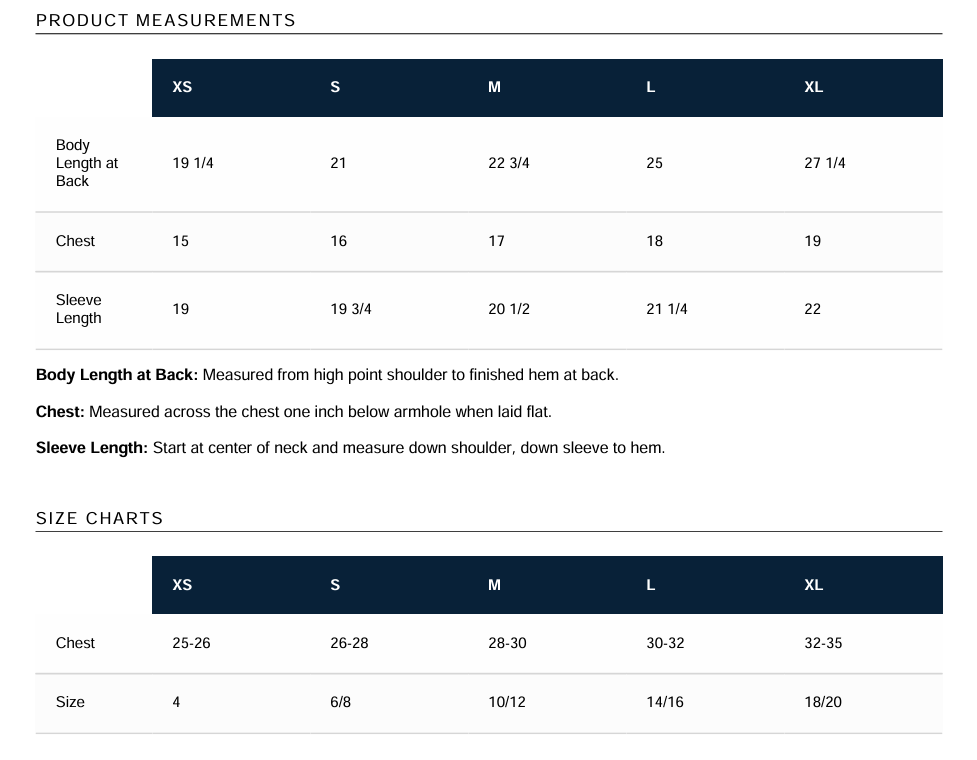Click the Sleeve Length row label
Viewport: 977px width, 760px height.
79,309
